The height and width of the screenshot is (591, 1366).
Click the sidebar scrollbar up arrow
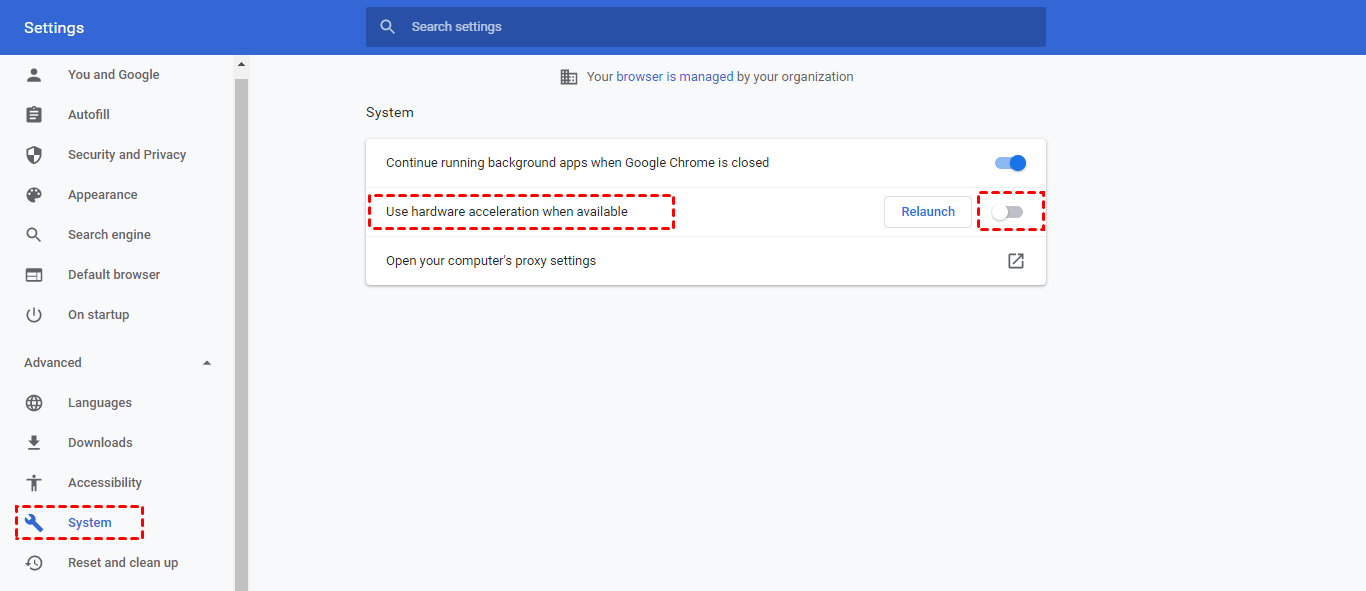point(241,65)
